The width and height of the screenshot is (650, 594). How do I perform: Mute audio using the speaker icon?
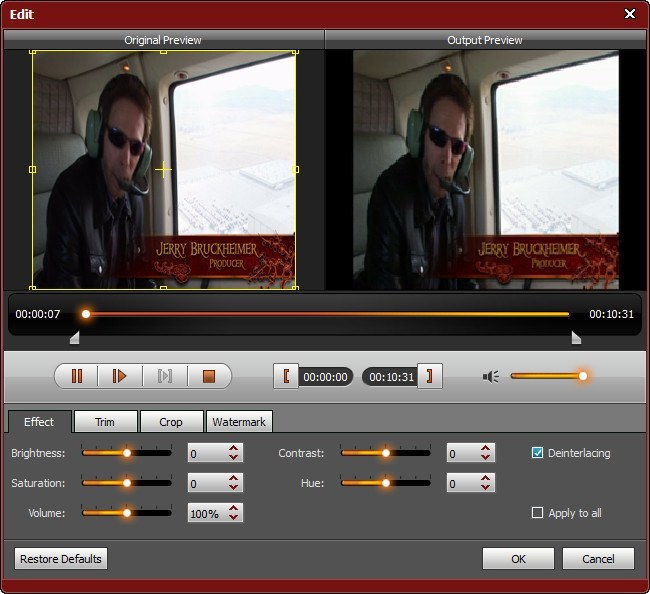tap(491, 376)
